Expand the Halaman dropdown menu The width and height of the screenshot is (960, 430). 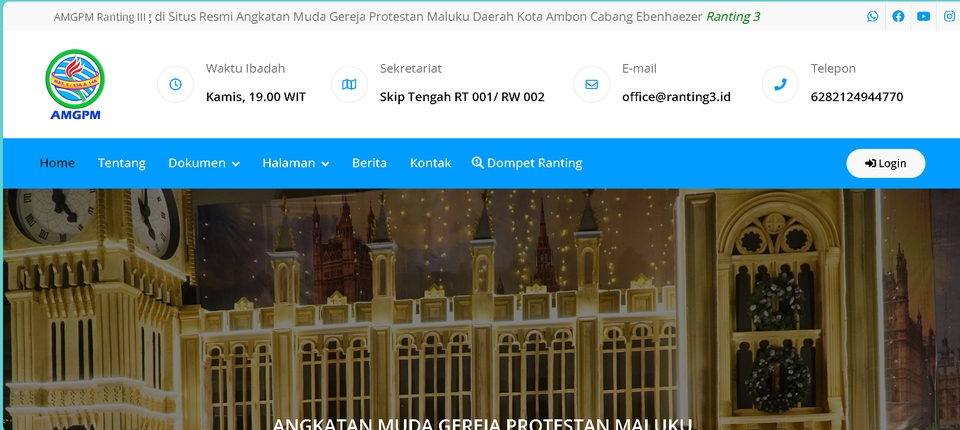296,163
